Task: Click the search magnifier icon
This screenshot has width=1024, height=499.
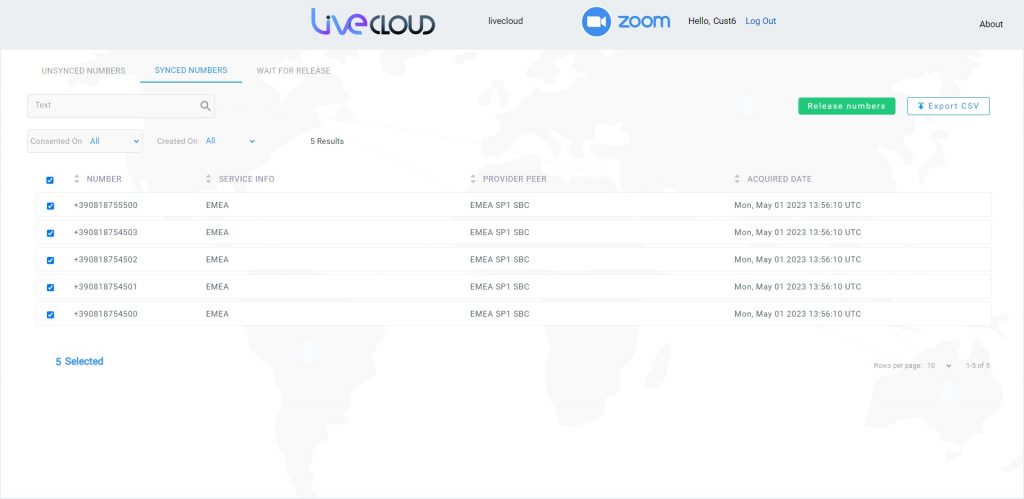Action: pyautogui.click(x=205, y=106)
